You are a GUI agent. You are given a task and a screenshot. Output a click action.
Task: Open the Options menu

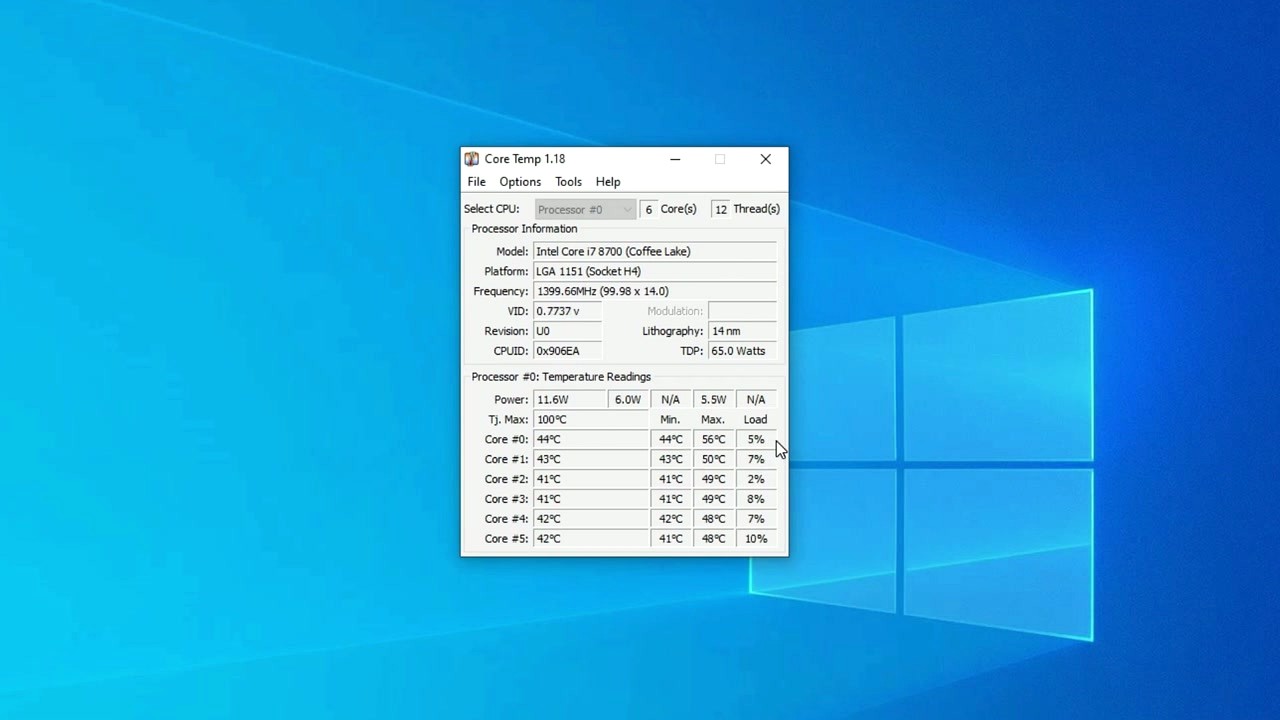[x=520, y=181]
